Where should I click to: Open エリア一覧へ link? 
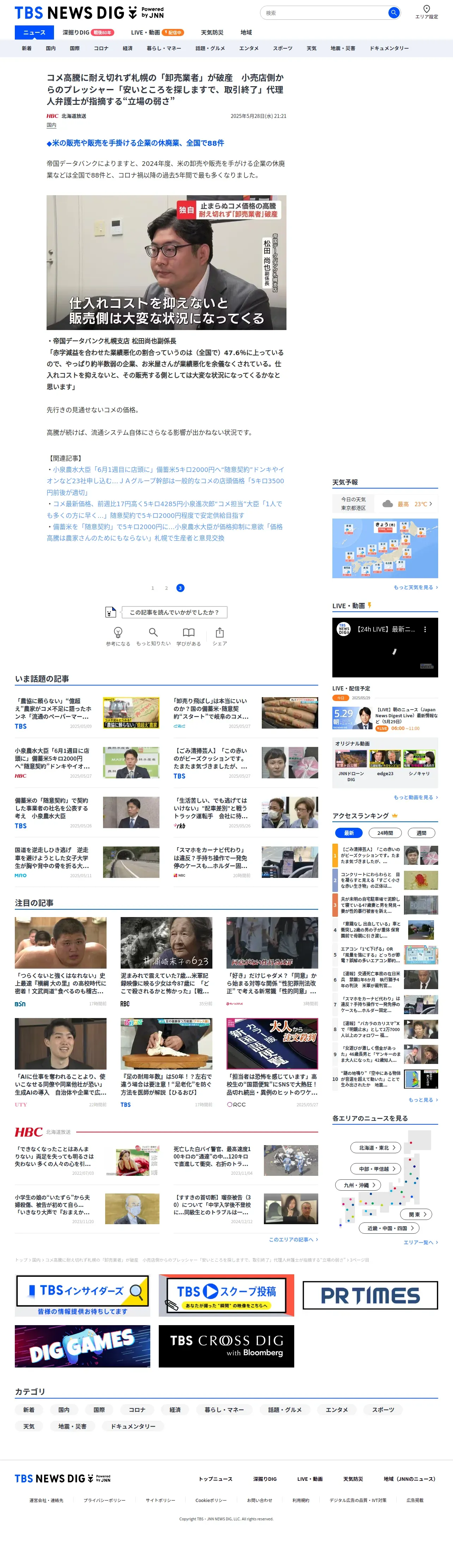[421, 1242]
